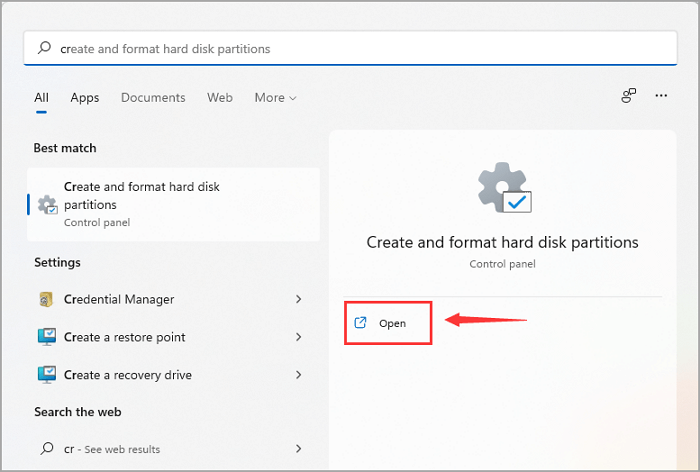Expand the Create a restore point chevron
The image size is (700, 472).
[299, 337]
